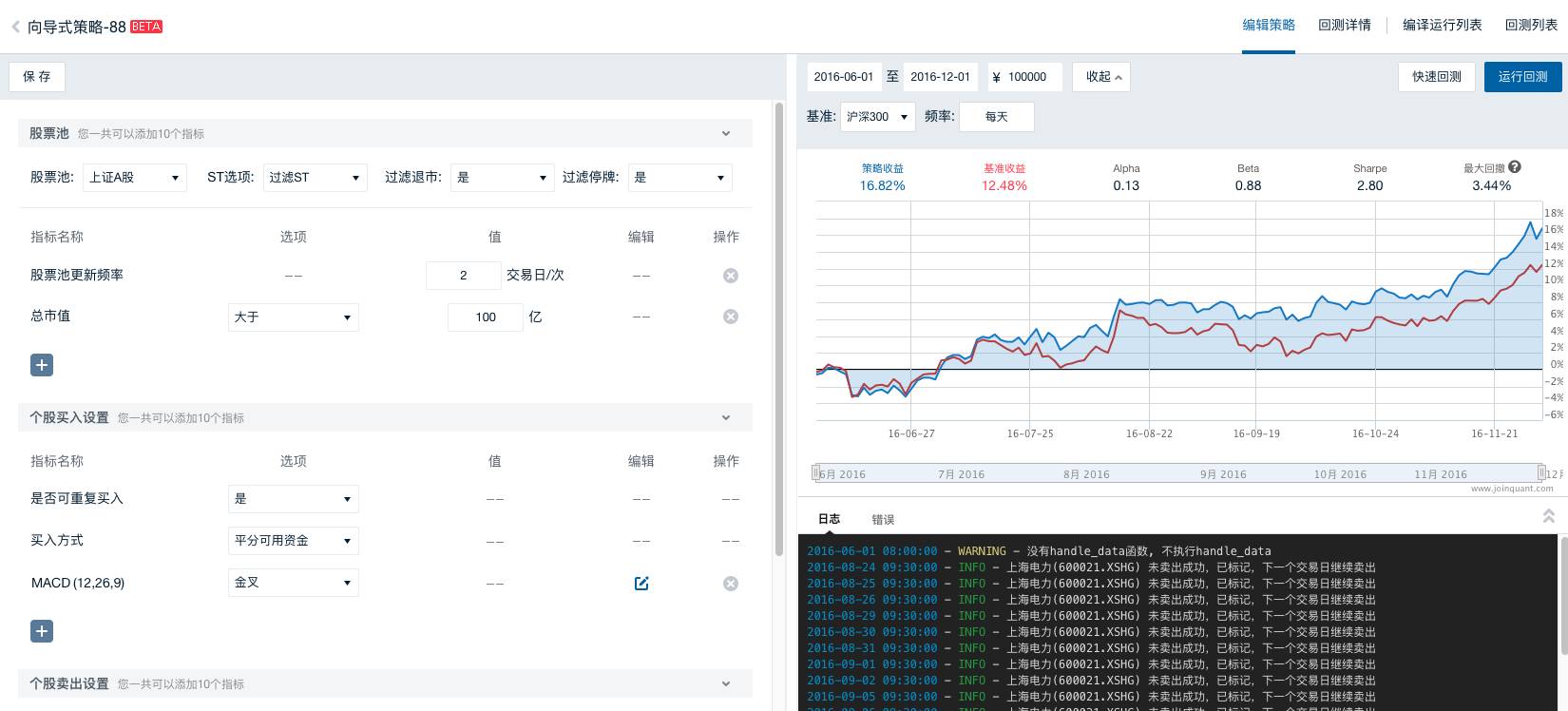Collapse the 股票池 section

click(x=726, y=133)
